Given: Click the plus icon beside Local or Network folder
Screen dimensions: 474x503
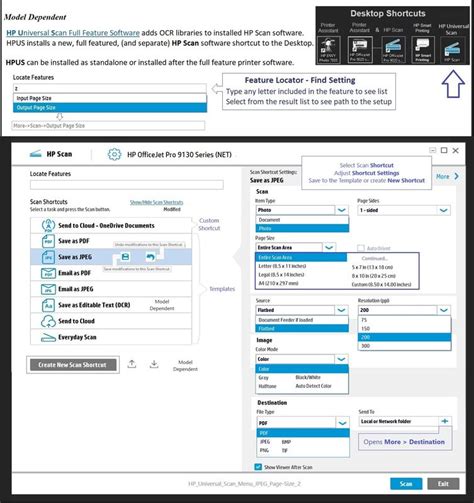Looking at the screenshot, I should tap(445, 421).
